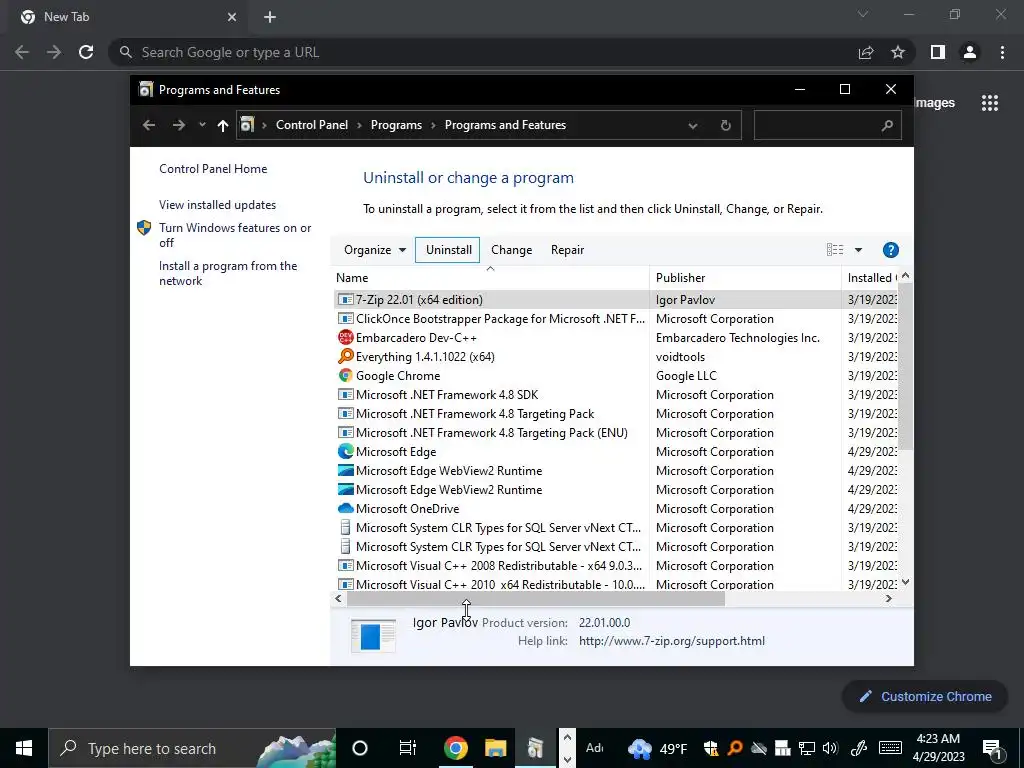Image resolution: width=1024 pixels, height=768 pixels.
Task: Open the Chrome three-dot menu
Action: click(1002, 52)
